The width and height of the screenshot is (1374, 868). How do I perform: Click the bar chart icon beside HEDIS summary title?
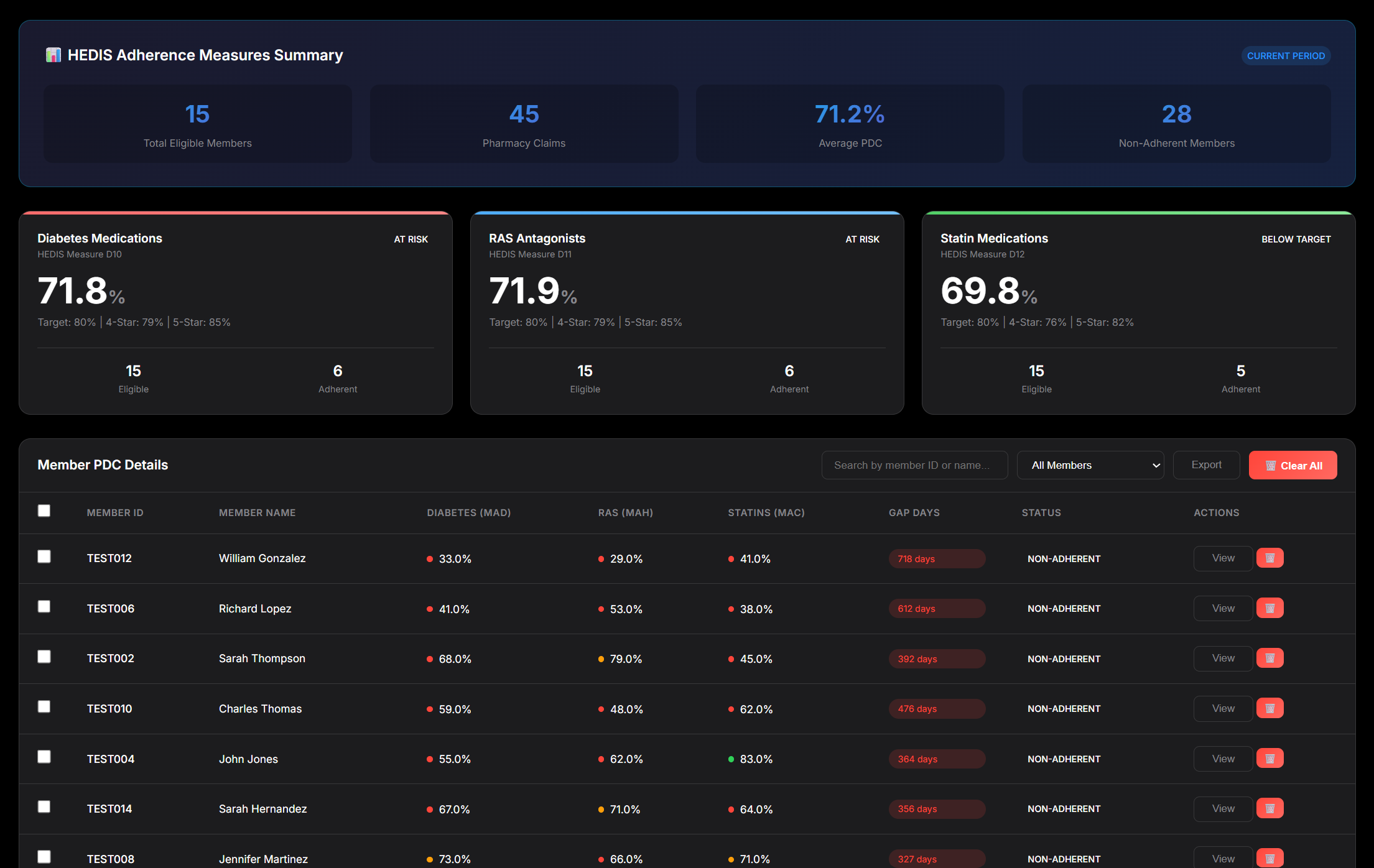[53, 55]
